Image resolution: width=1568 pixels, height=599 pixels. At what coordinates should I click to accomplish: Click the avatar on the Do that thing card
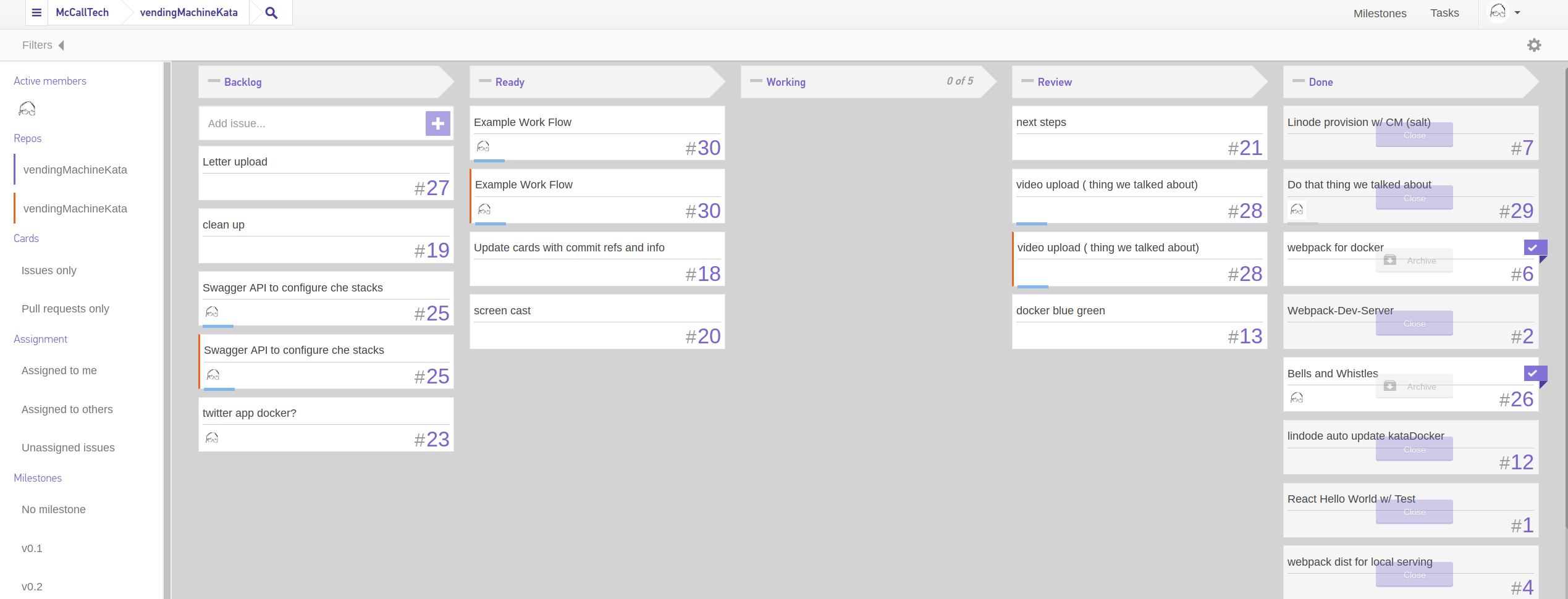click(1297, 210)
